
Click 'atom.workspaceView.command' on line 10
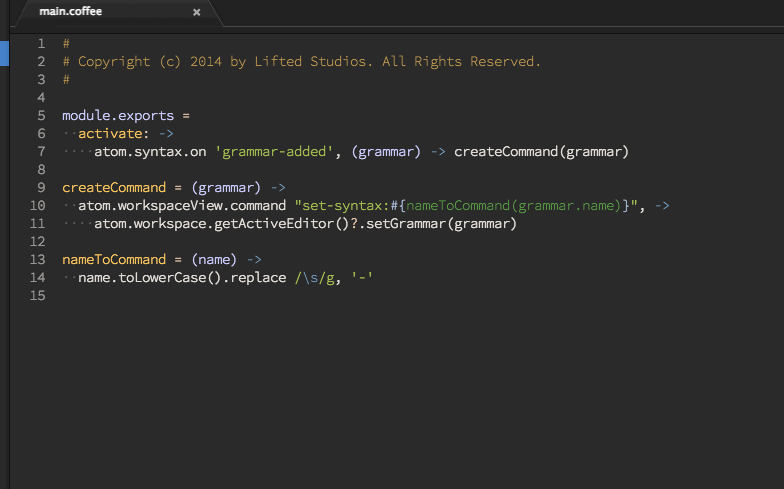(x=182, y=206)
